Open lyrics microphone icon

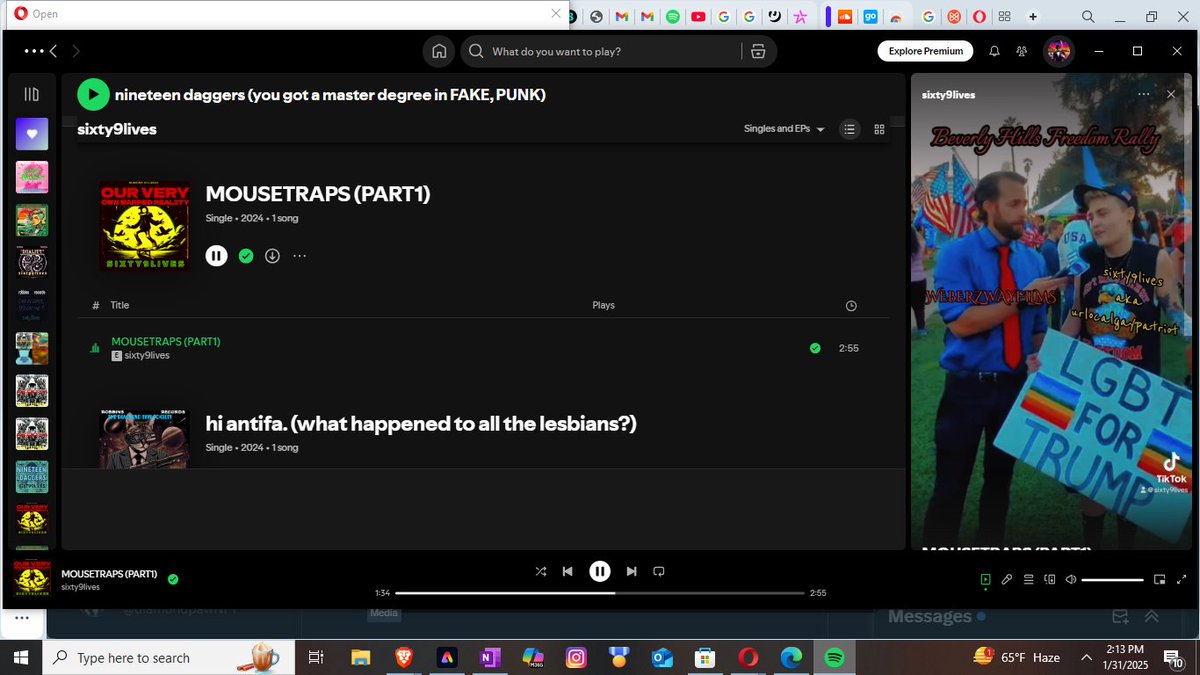(x=1007, y=579)
